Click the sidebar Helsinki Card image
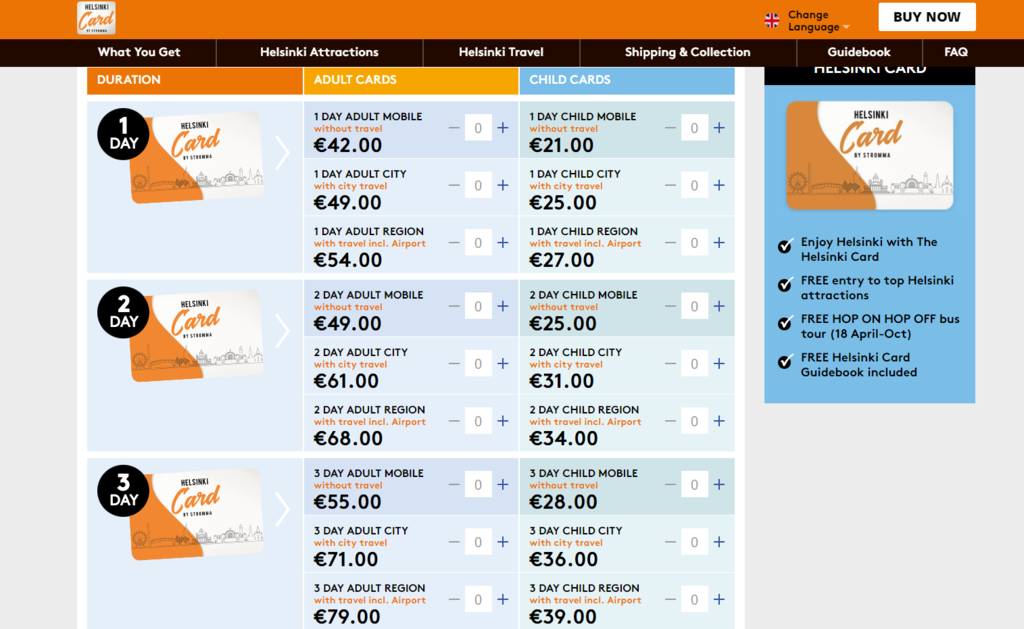Image resolution: width=1024 pixels, height=629 pixels. point(870,155)
